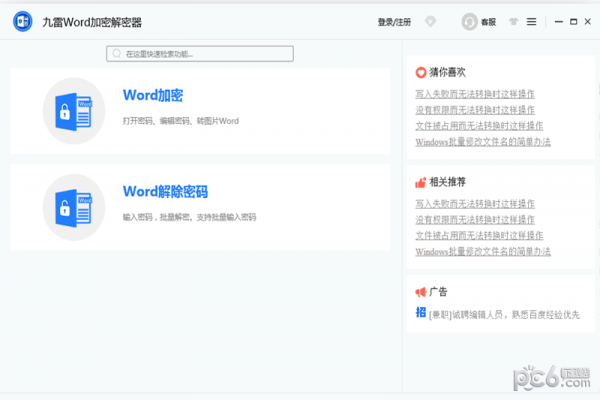The height and width of the screenshot is (400, 600).
Task: Open the Word加密 title
Action: tap(153, 95)
